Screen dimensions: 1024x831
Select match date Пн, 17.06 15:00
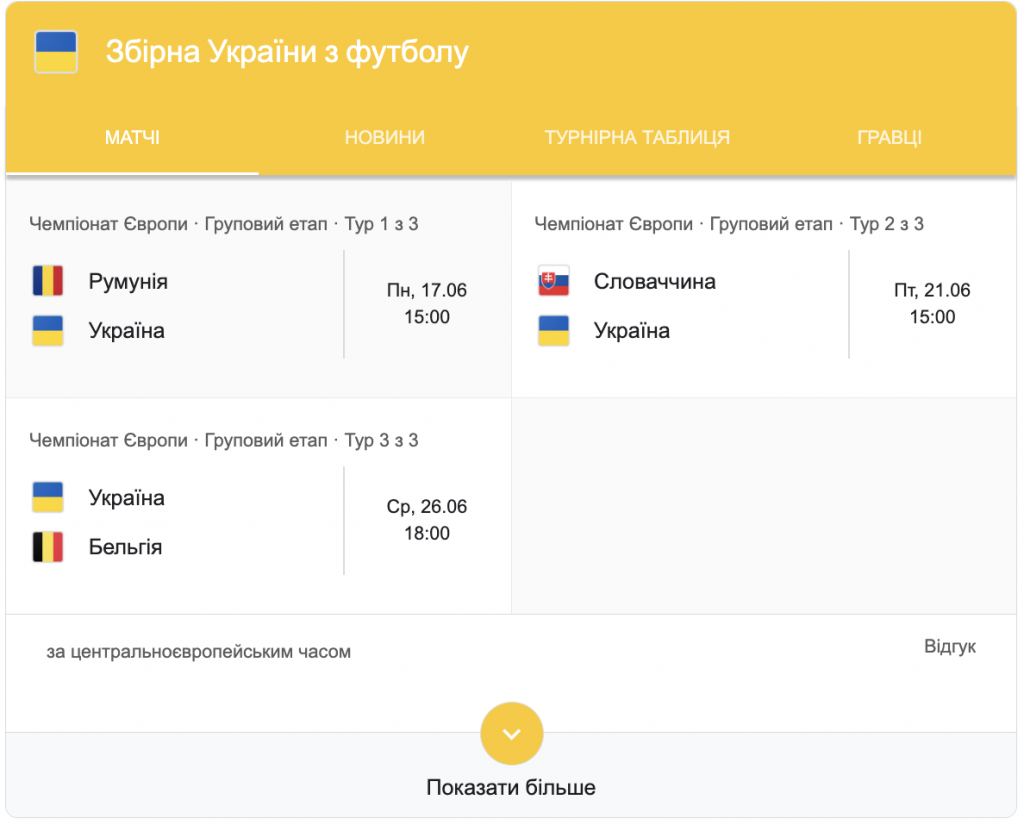coord(427,304)
